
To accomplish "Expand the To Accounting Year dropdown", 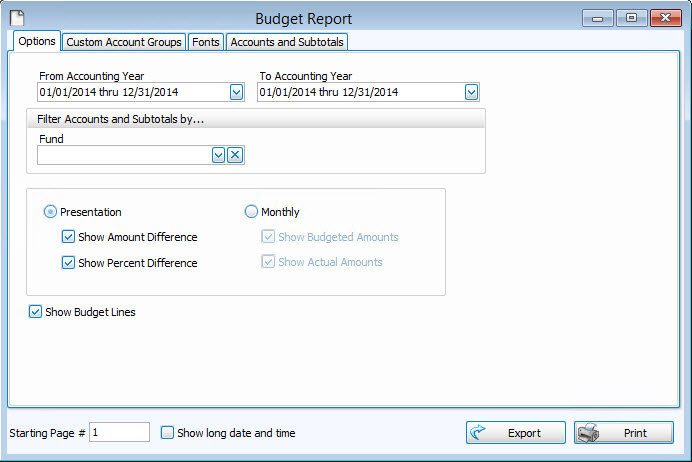I will 471,92.
